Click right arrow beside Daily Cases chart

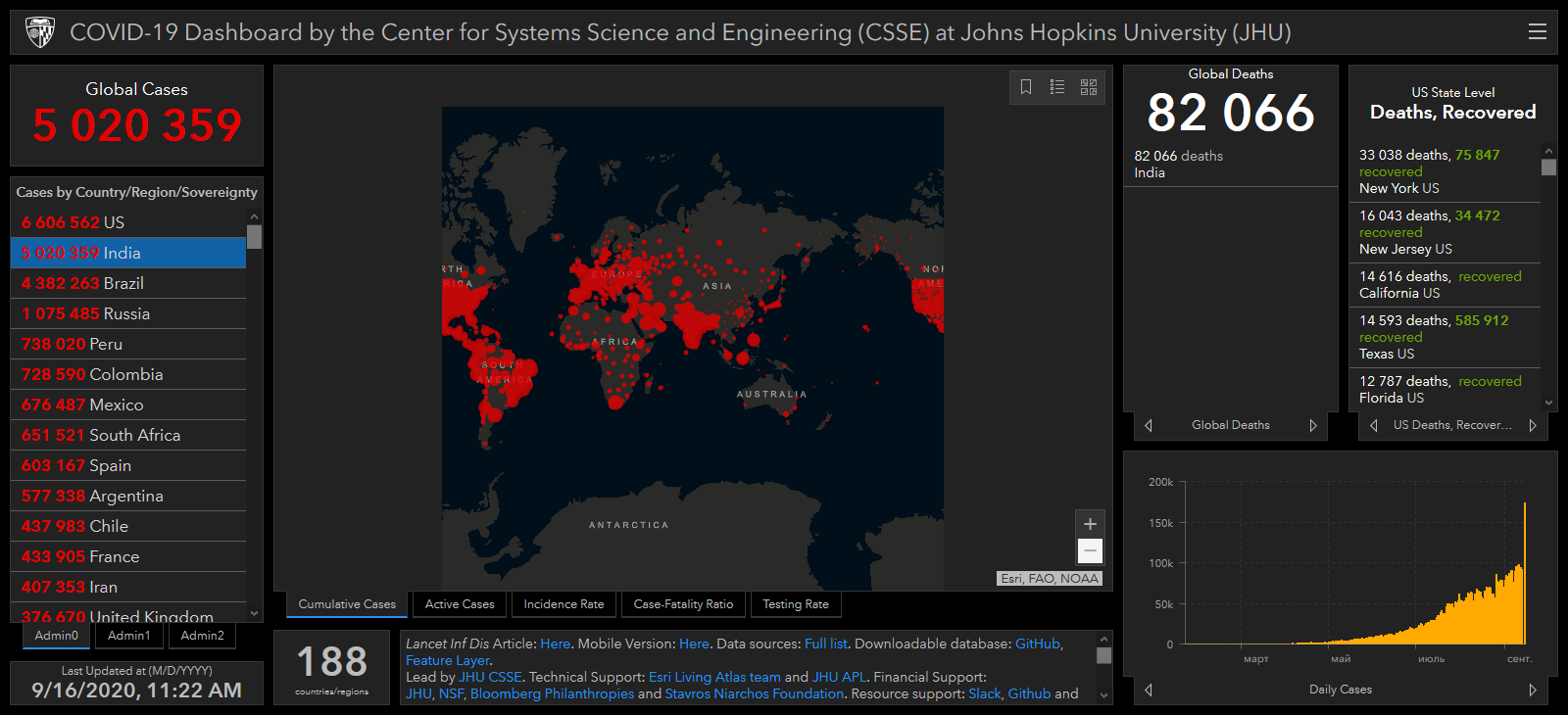[x=1533, y=690]
